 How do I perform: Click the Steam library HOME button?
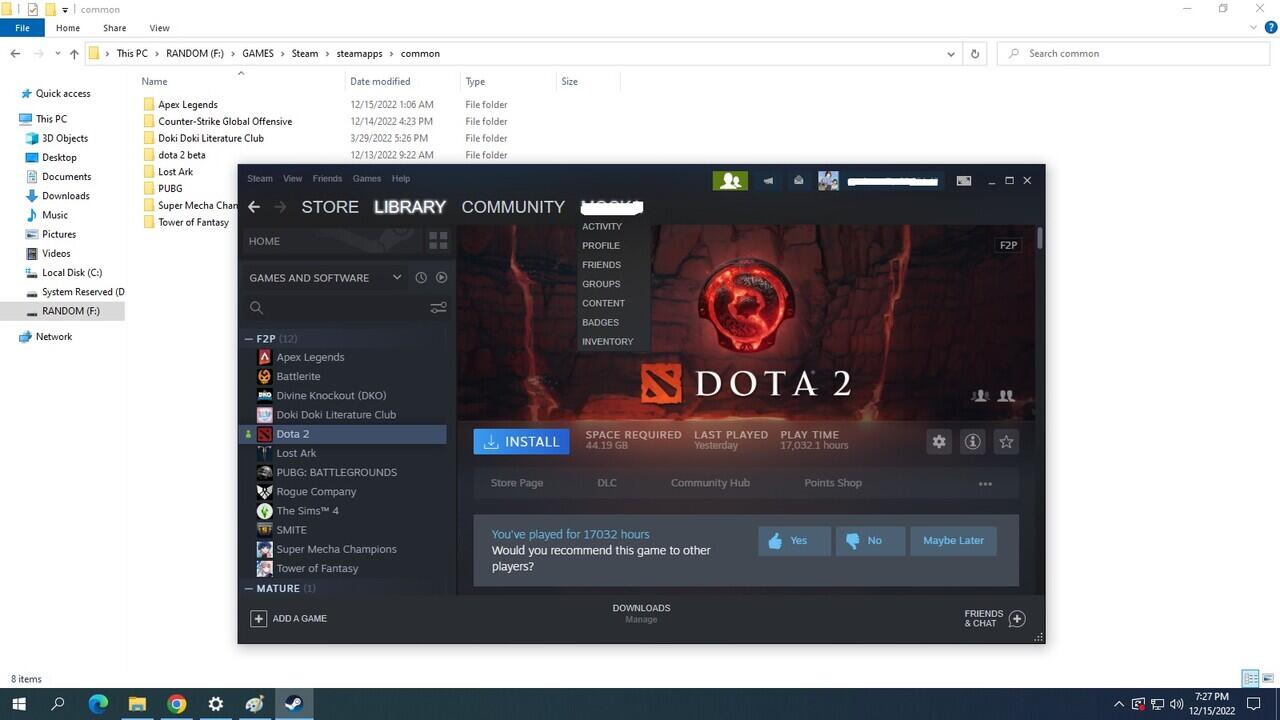click(333, 241)
